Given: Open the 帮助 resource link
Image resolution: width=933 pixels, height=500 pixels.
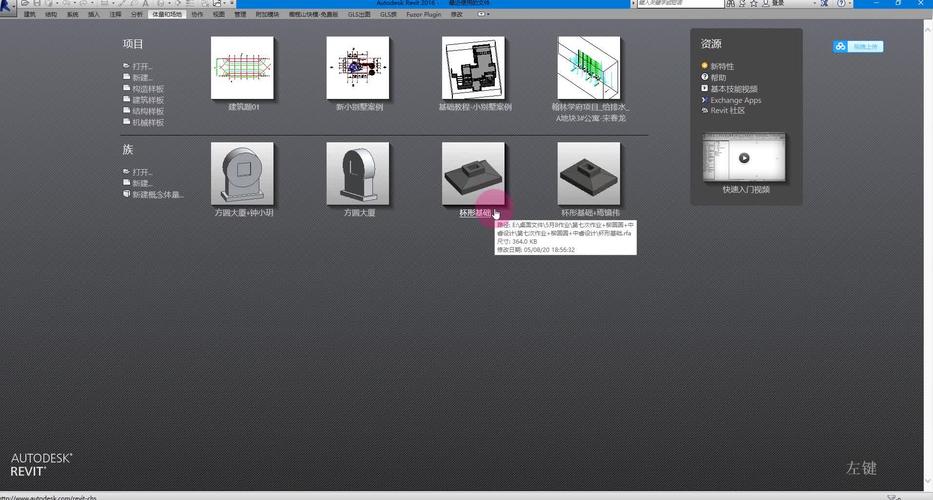Looking at the screenshot, I should (718, 77).
